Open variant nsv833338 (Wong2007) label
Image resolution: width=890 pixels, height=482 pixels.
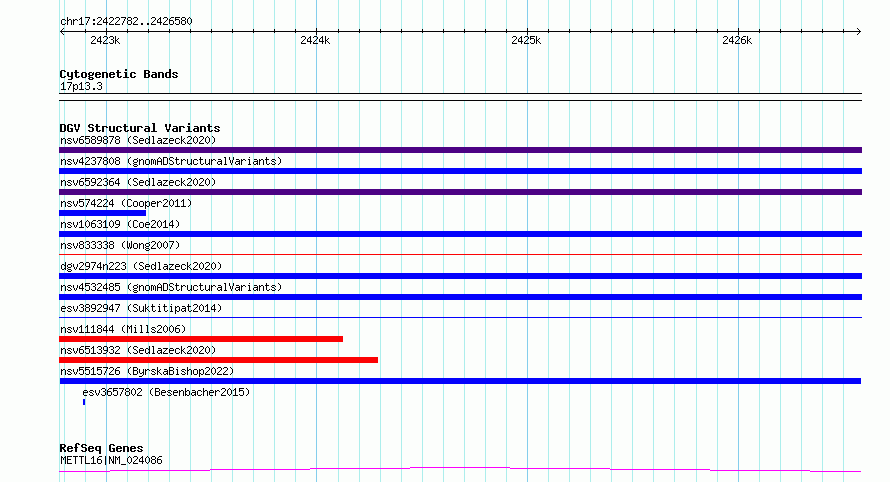coord(120,245)
